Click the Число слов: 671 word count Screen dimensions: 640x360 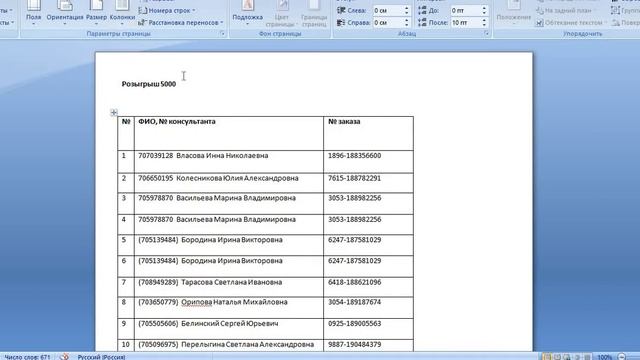pos(27,357)
